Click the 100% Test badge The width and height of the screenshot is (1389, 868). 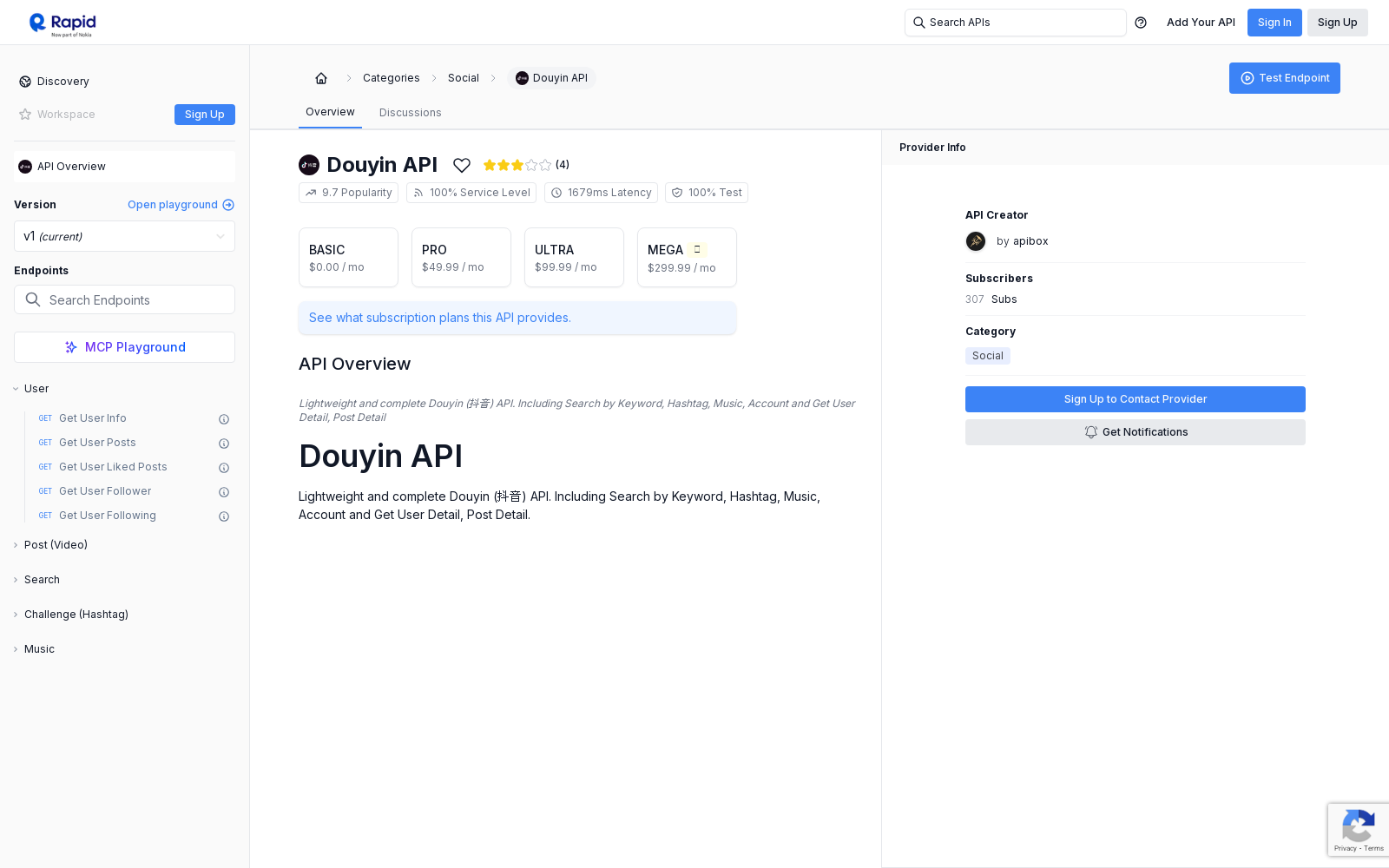click(707, 193)
